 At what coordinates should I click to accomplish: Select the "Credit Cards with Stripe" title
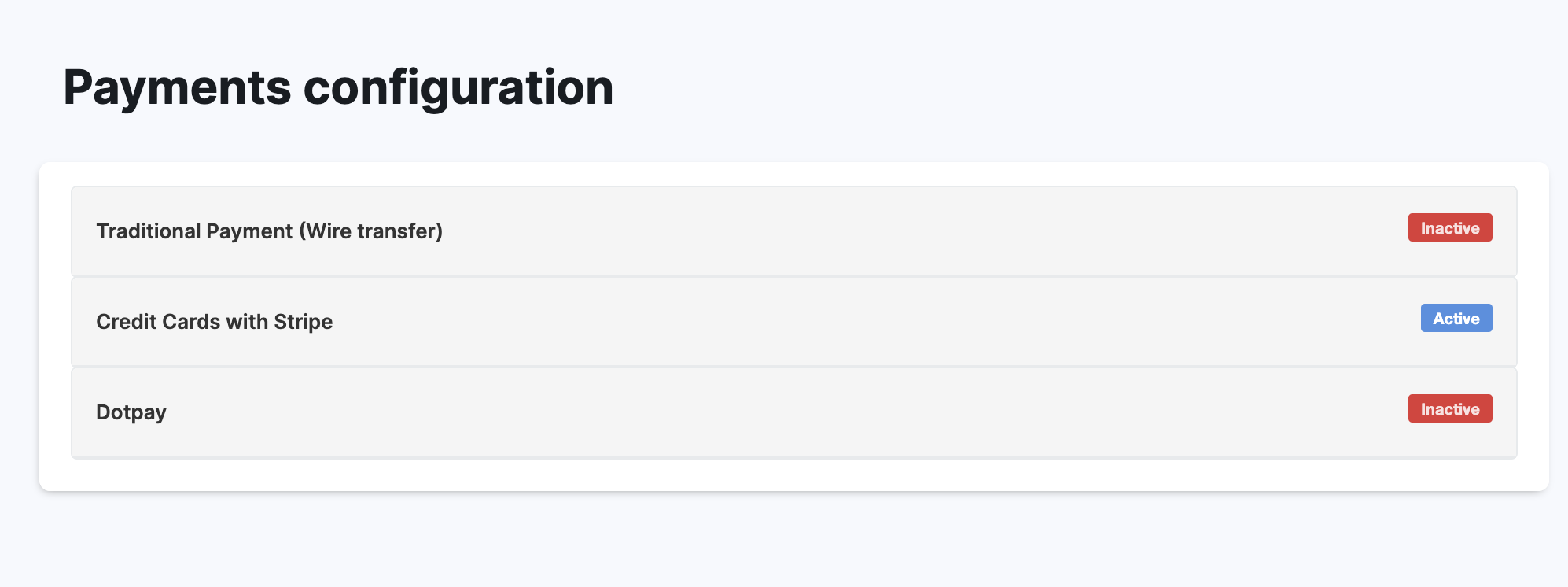click(214, 322)
